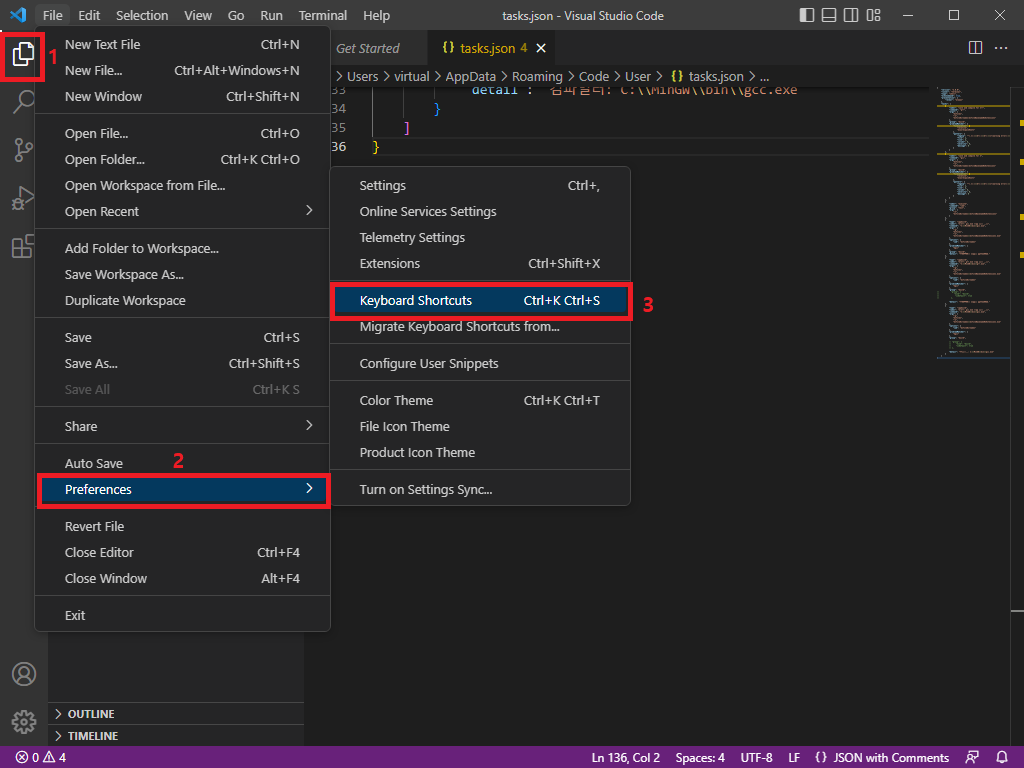Open the Run menu
The width and height of the screenshot is (1024, 768).
click(271, 15)
